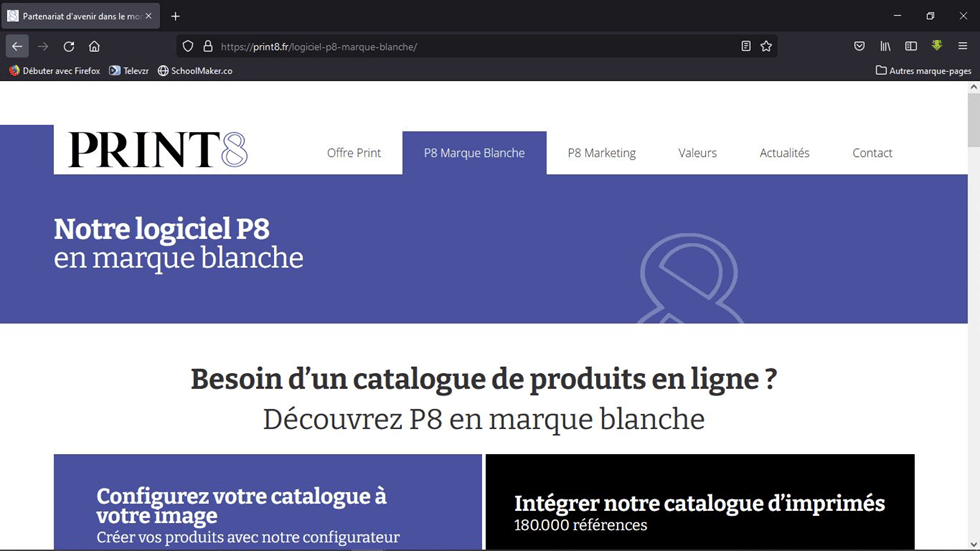Open the Offre Print menu item
The width and height of the screenshot is (980, 551).
click(x=354, y=153)
